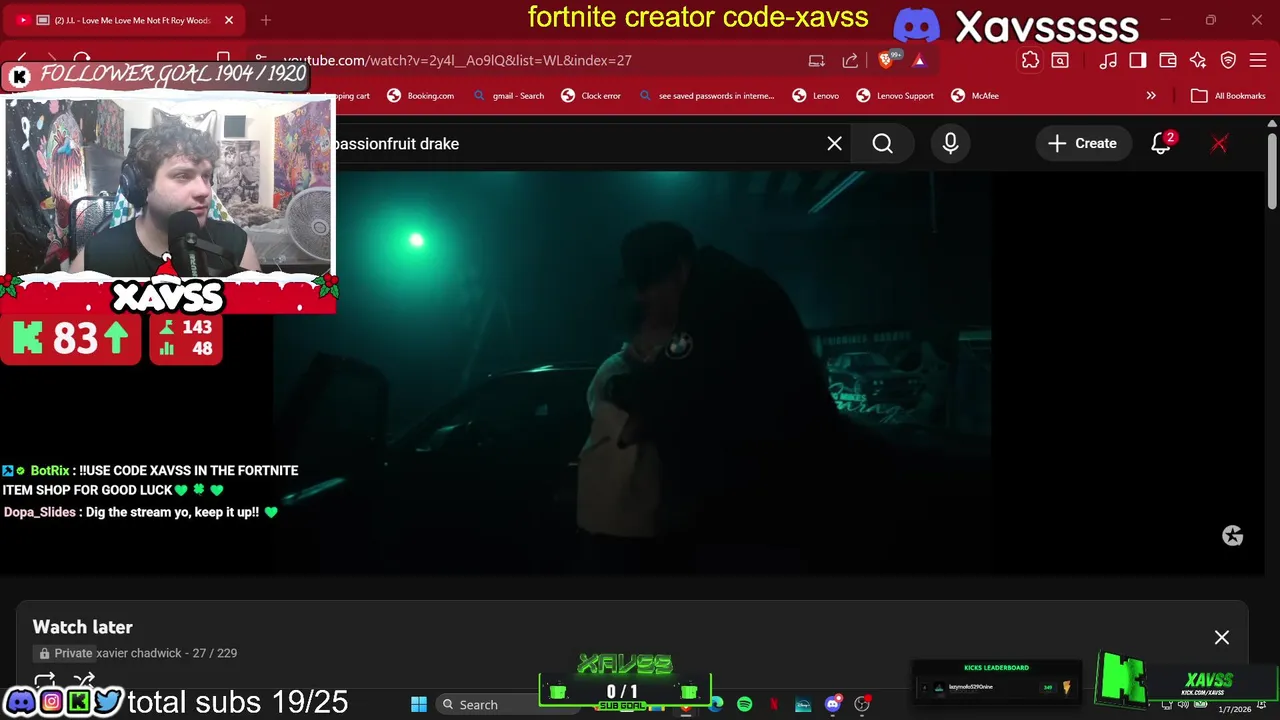Open the McAfee bookmark
This screenshot has width=1280, height=720.
[975, 96]
